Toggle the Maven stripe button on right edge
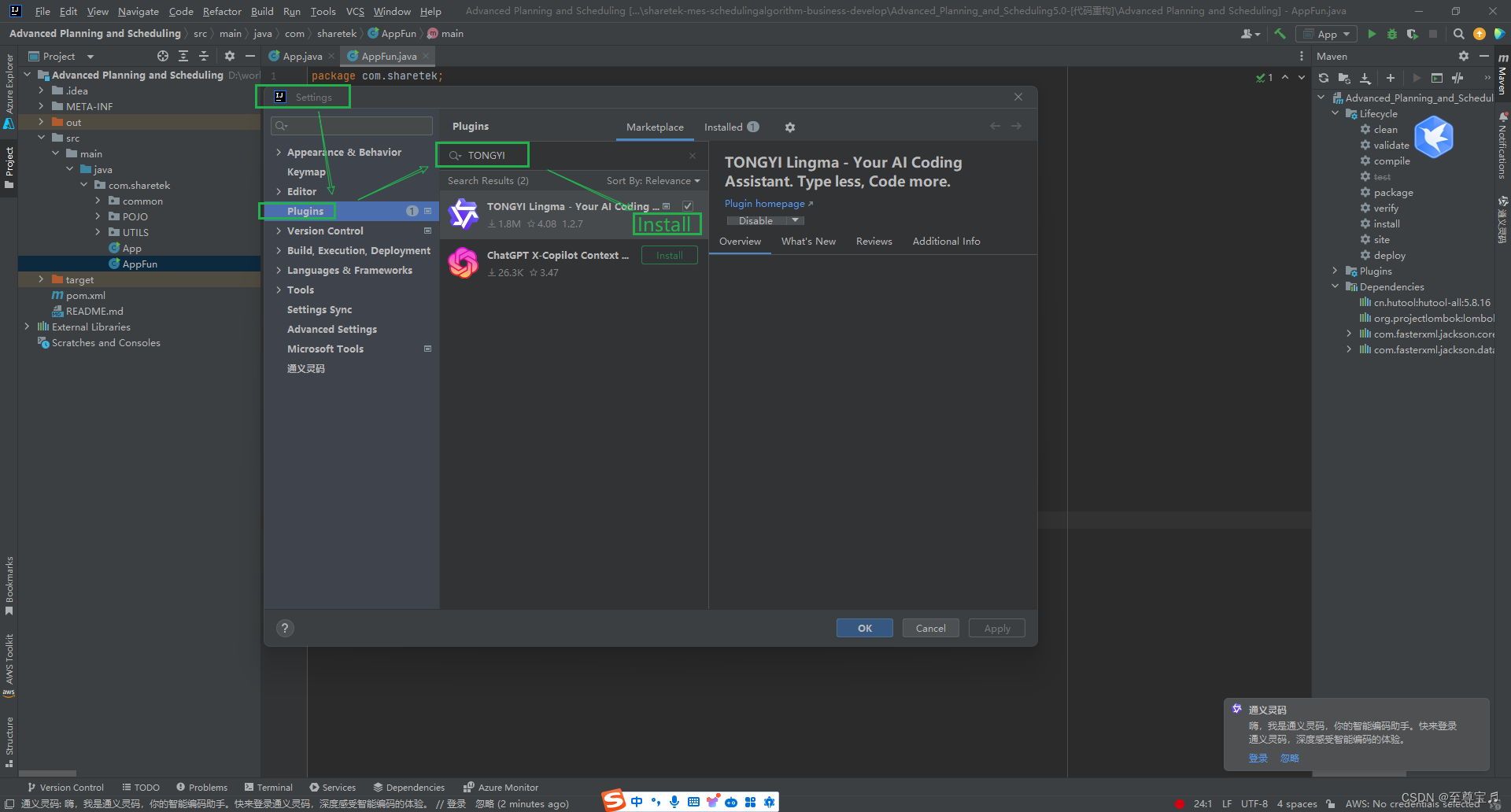Image resolution: width=1511 pixels, height=812 pixels. coord(1502,75)
